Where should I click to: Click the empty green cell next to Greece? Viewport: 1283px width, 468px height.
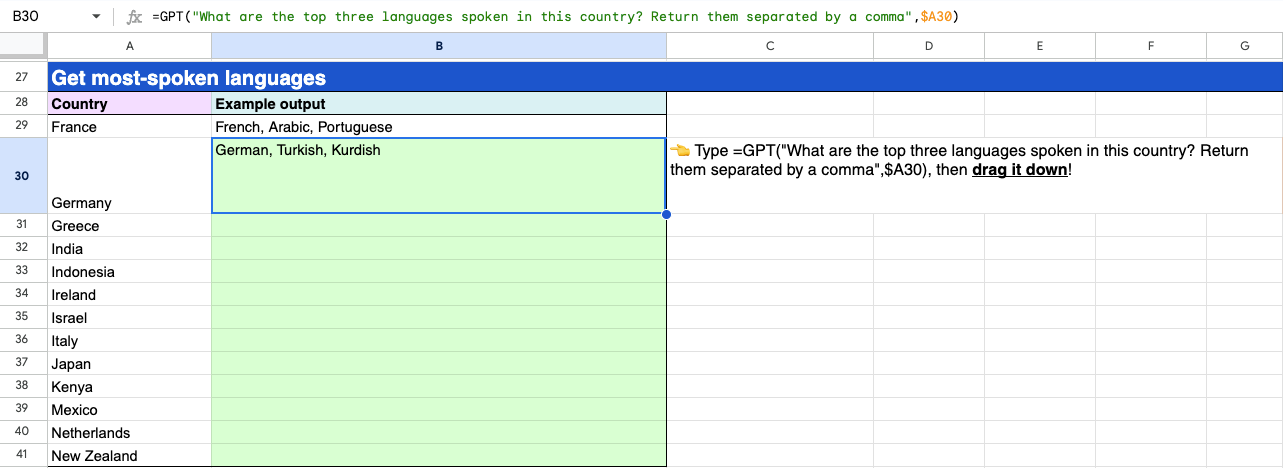coord(438,226)
